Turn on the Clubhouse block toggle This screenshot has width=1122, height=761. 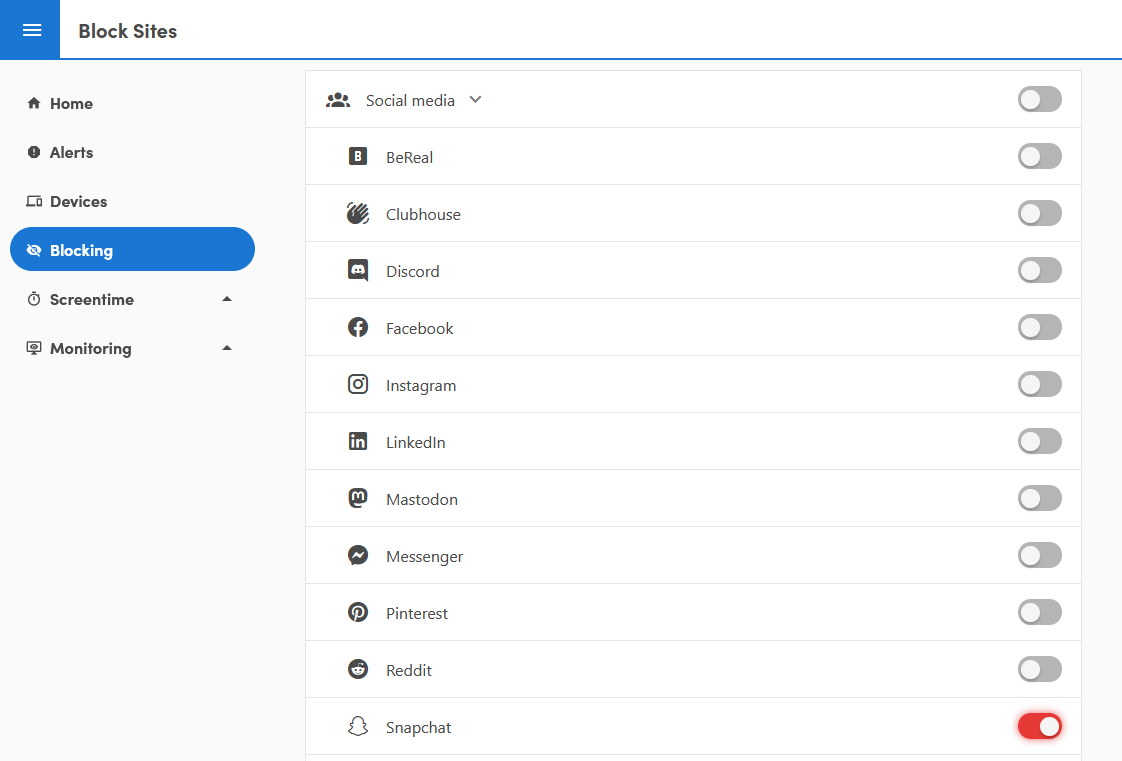[1040, 213]
